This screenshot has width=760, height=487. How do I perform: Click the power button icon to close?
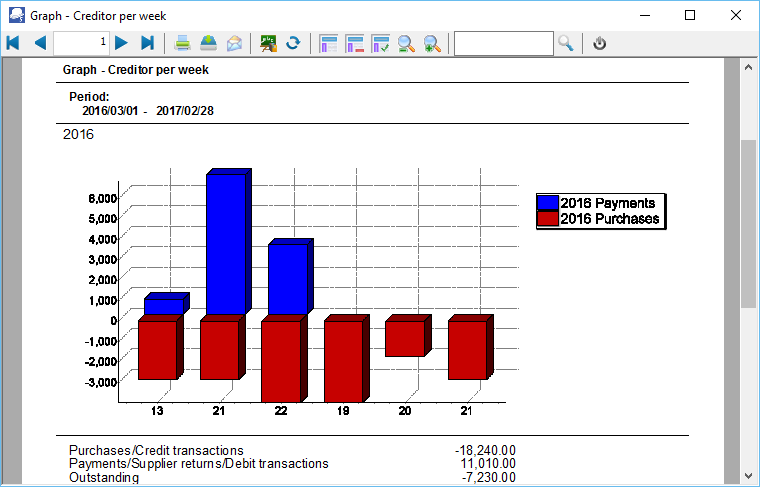click(x=600, y=43)
